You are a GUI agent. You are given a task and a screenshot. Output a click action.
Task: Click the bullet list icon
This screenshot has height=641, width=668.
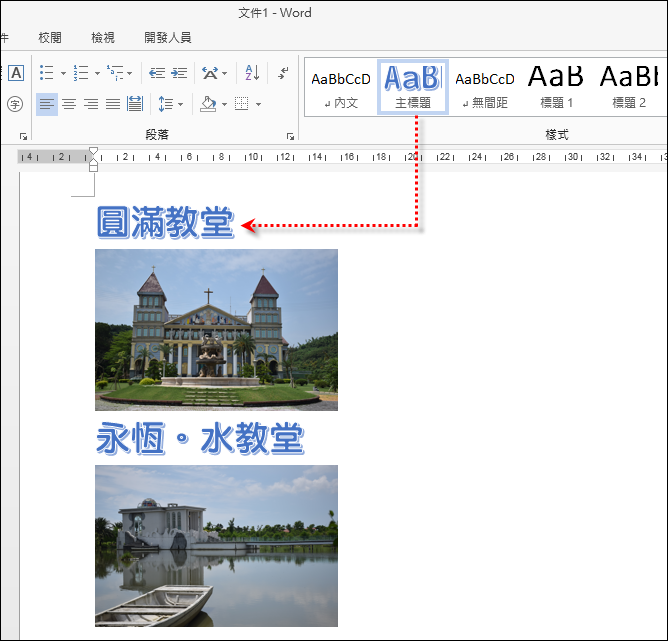46,73
